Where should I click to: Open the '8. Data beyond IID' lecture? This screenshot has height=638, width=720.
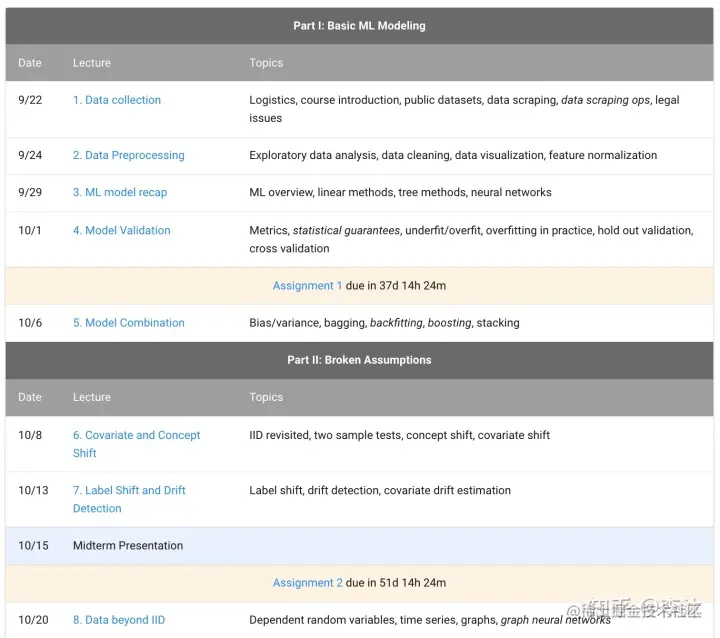[119, 620]
